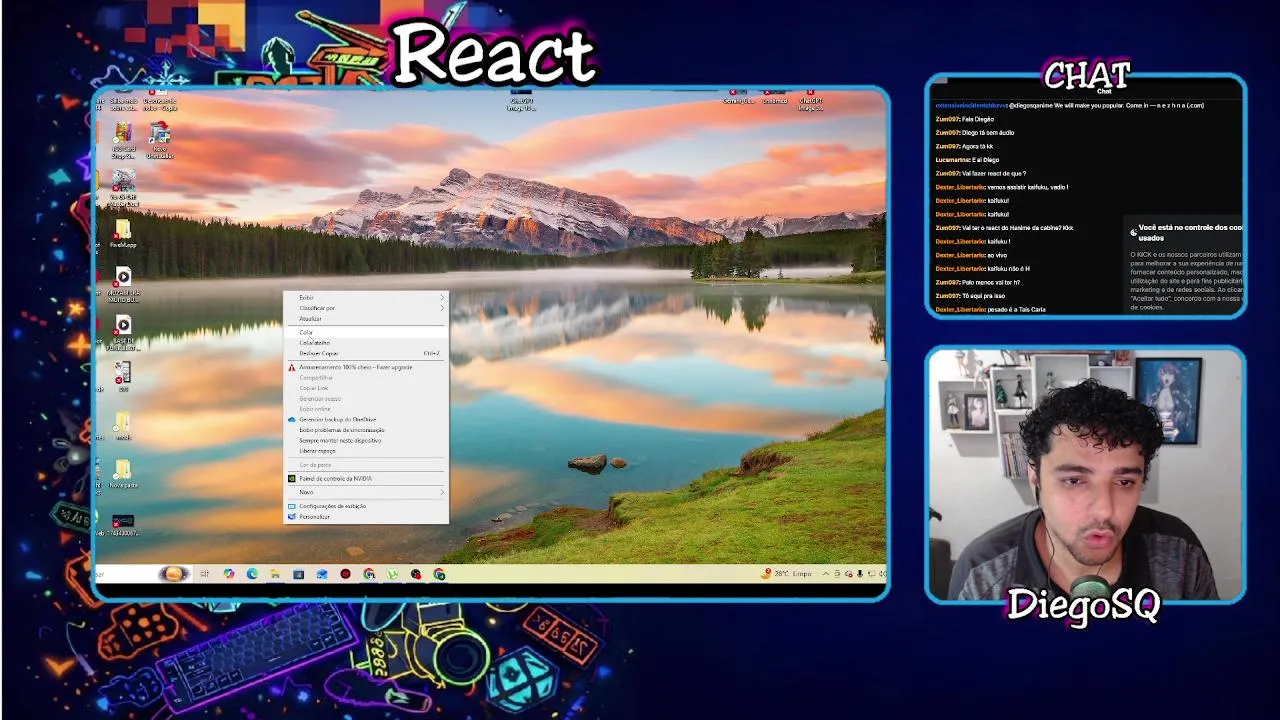The image size is (1280, 720).
Task: Click the taskbar search box
Action: click(x=126, y=574)
